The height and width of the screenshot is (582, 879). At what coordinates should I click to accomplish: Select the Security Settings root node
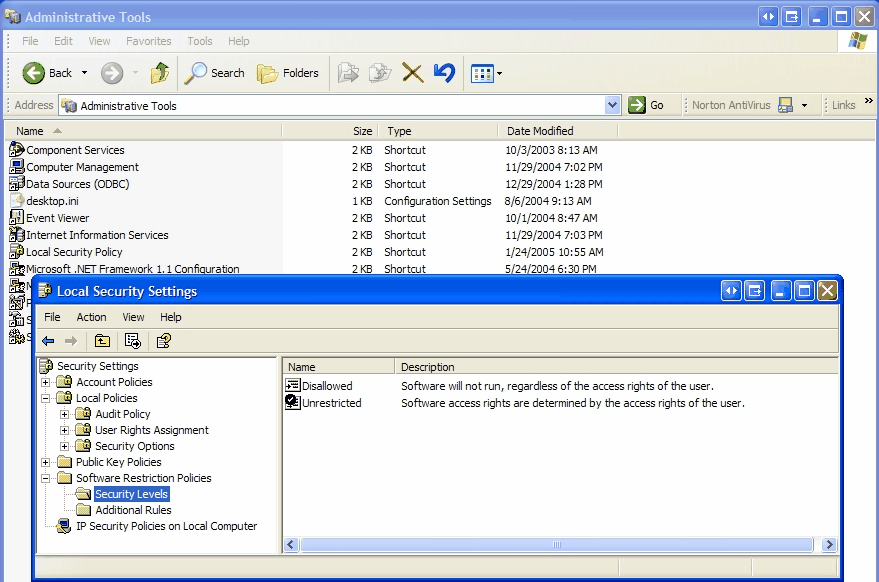(x=90, y=366)
